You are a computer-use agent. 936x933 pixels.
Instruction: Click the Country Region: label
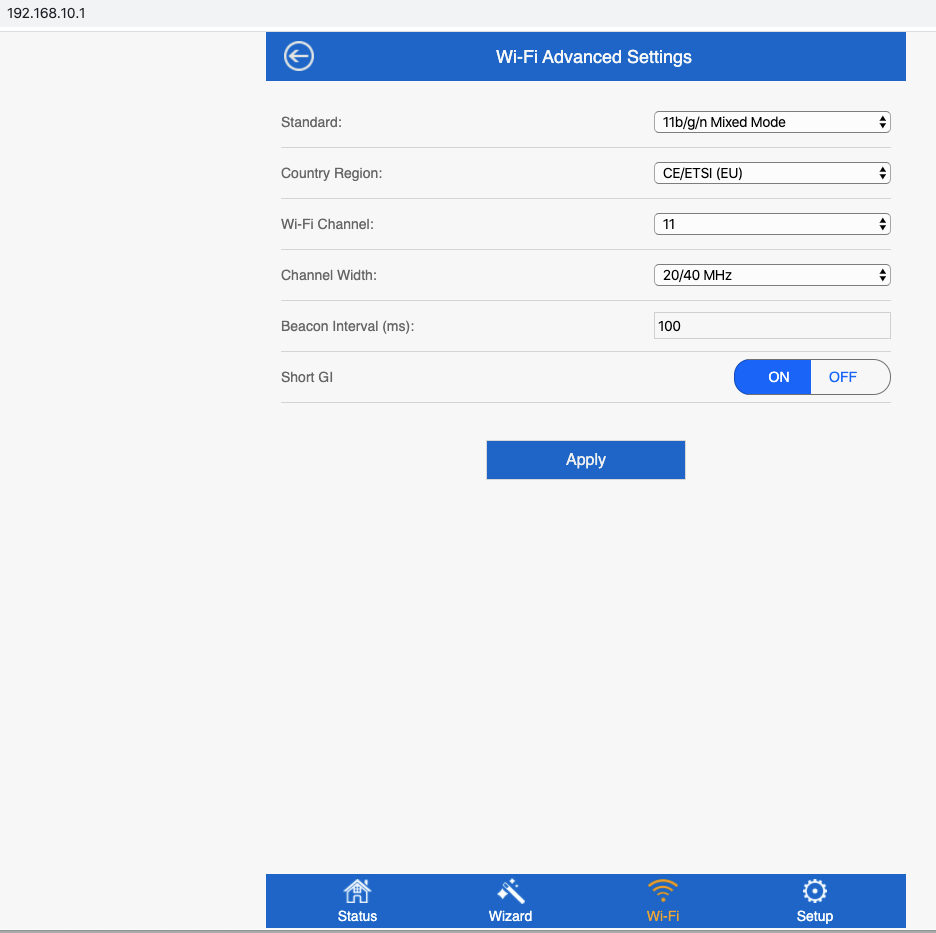point(331,173)
